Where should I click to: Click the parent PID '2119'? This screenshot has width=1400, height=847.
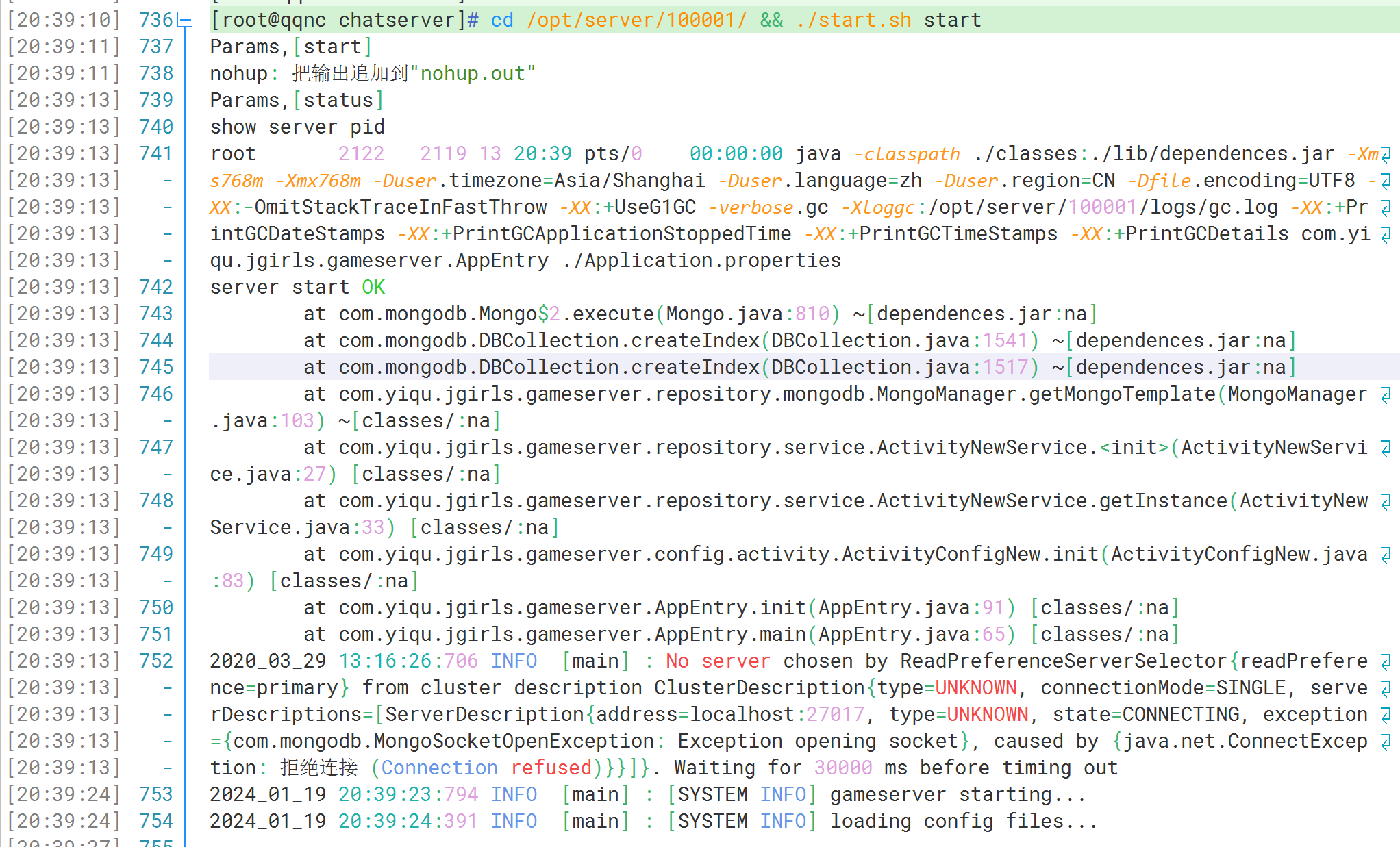coord(443,153)
